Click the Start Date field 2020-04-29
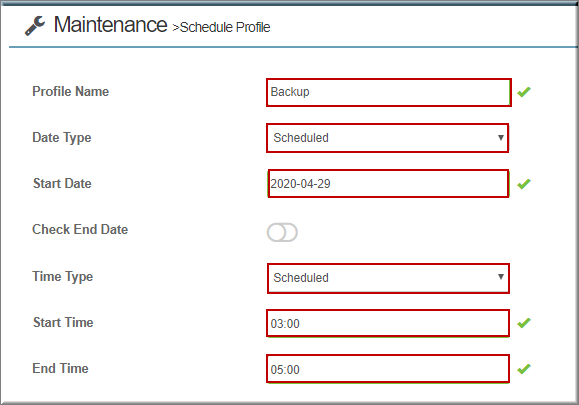The image size is (579, 405). coord(388,183)
